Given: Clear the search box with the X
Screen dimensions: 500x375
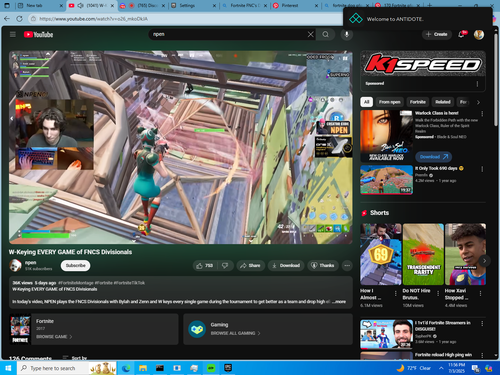Looking at the screenshot, I should point(310,34).
